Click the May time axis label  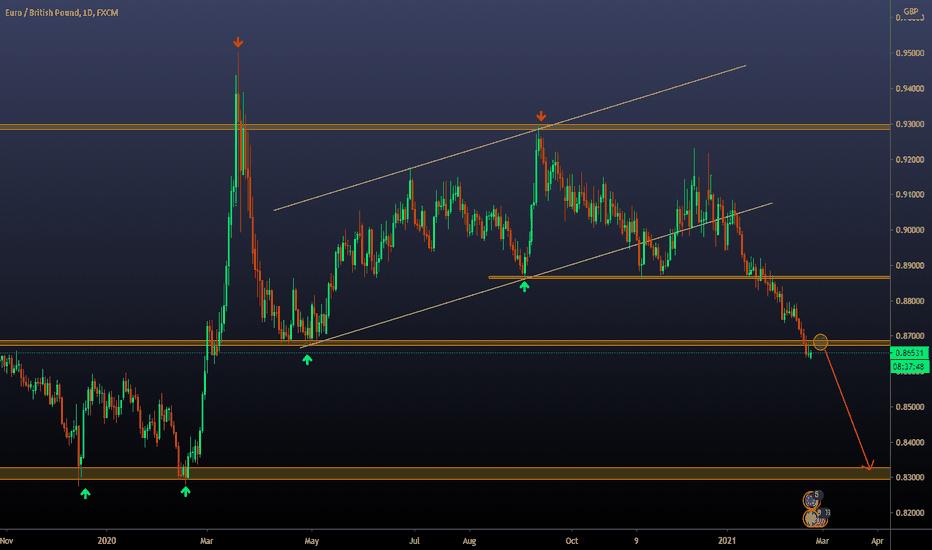click(311, 540)
